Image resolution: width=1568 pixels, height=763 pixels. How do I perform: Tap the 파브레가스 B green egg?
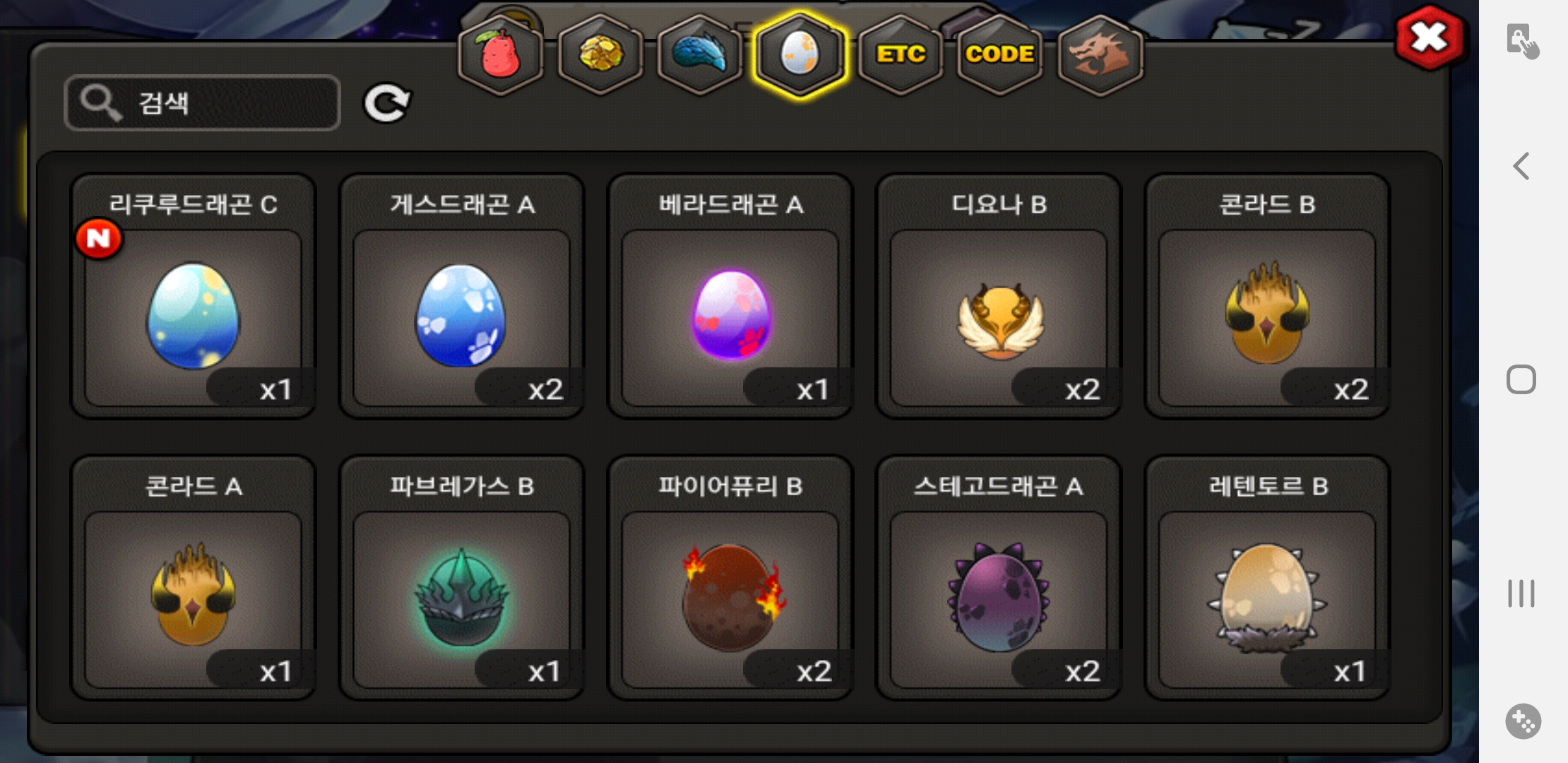(462, 578)
